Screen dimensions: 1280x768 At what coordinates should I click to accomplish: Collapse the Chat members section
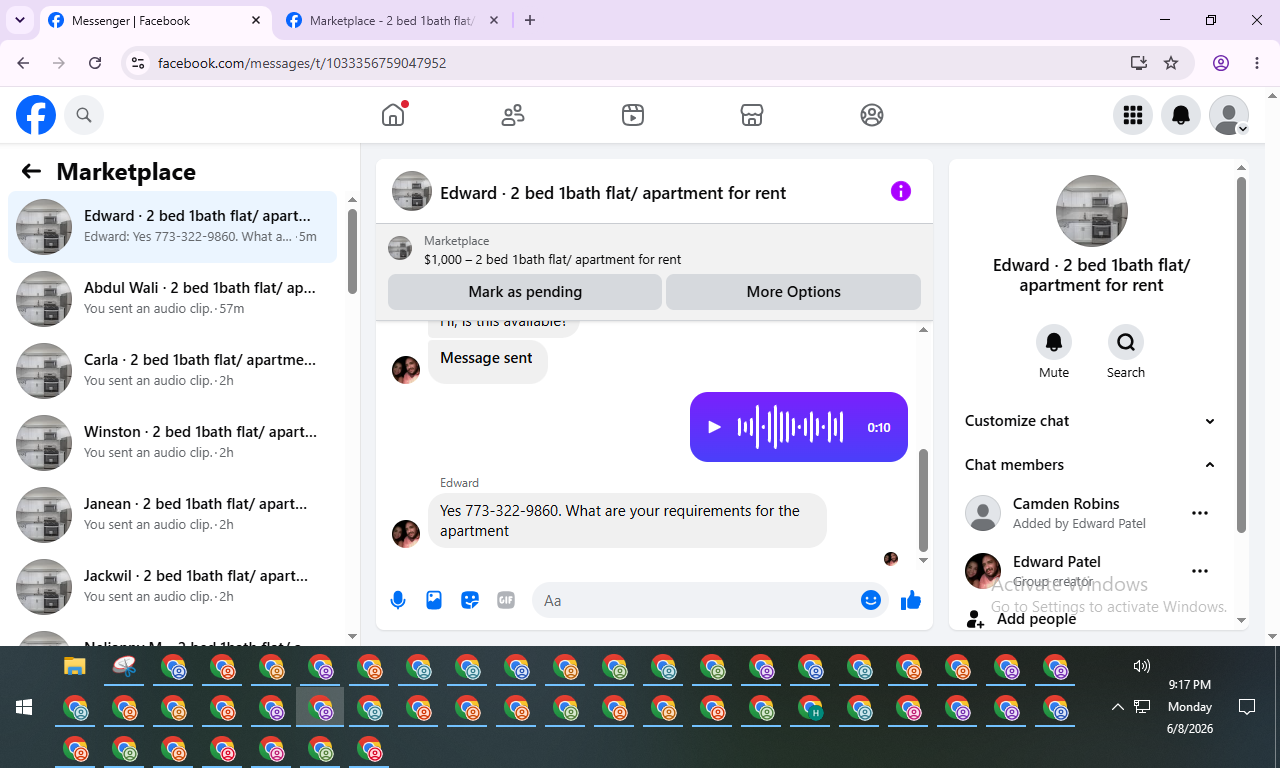tap(1091, 465)
